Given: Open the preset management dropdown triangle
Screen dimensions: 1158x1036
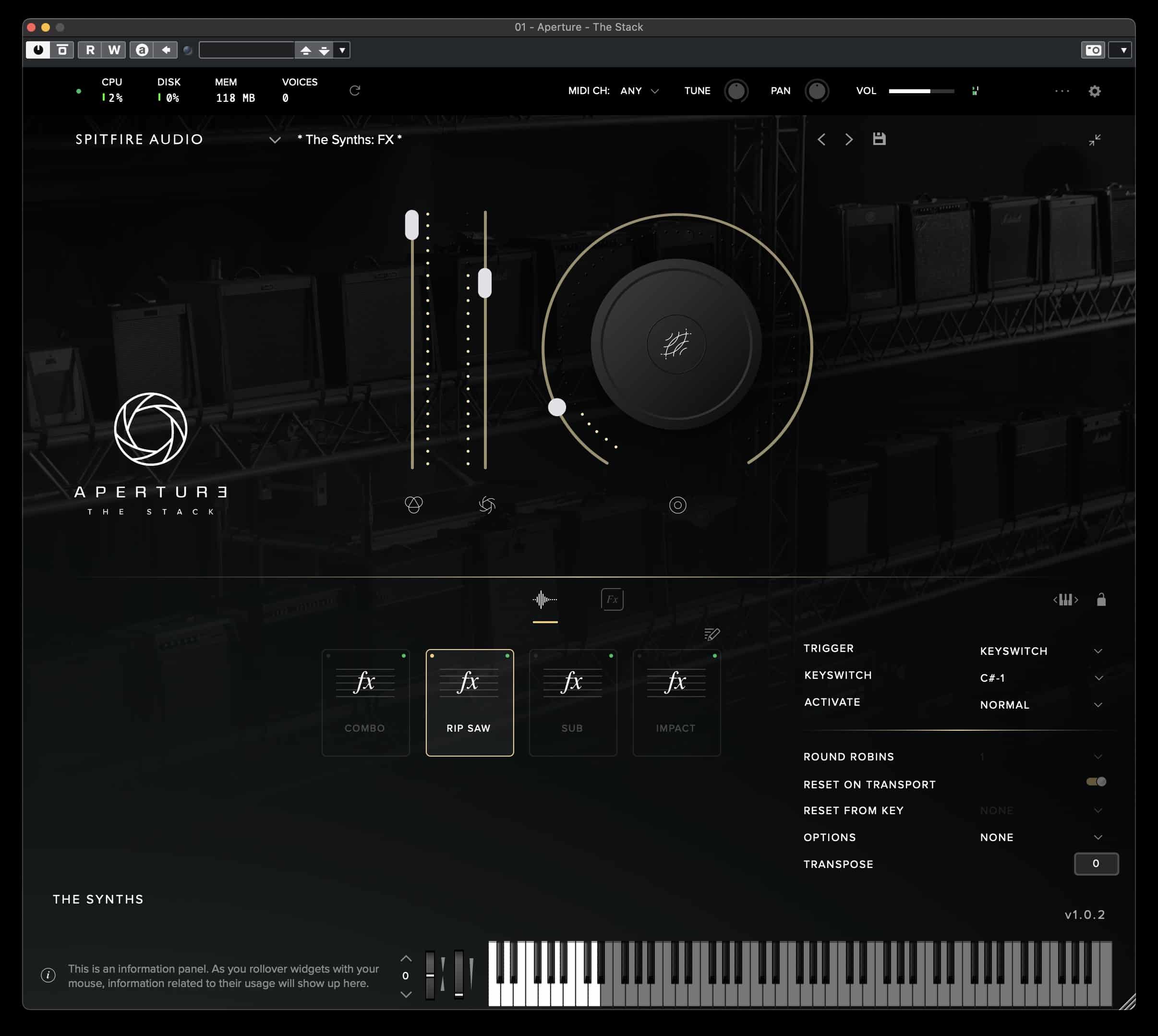Looking at the screenshot, I should click(342, 50).
